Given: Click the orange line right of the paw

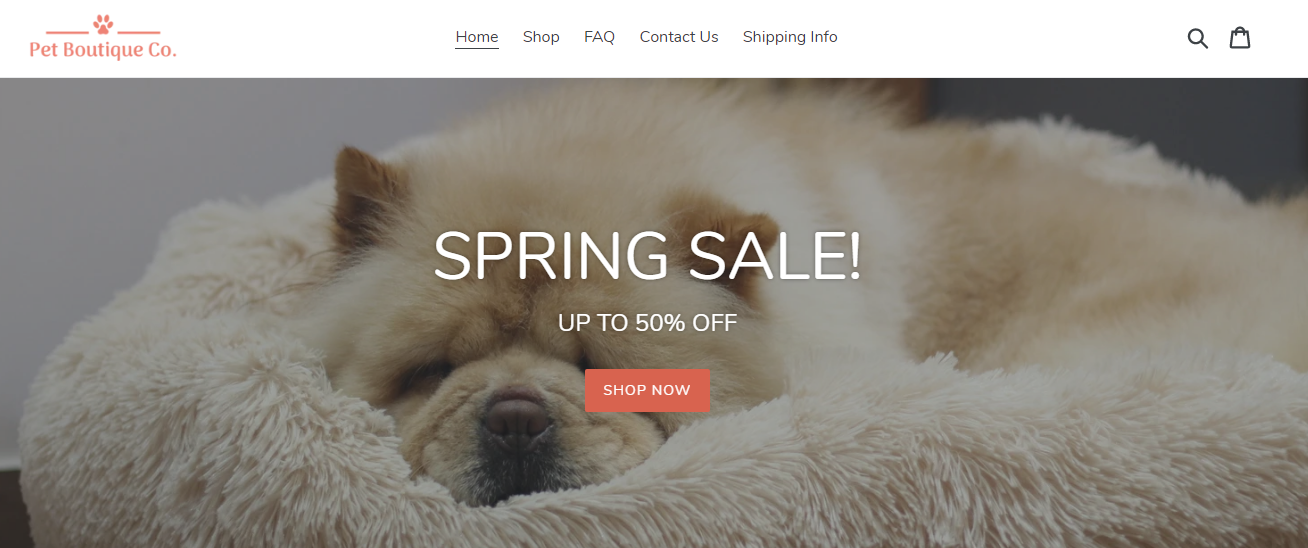Looking at the screenshot, I should click(x=139, y=32).
